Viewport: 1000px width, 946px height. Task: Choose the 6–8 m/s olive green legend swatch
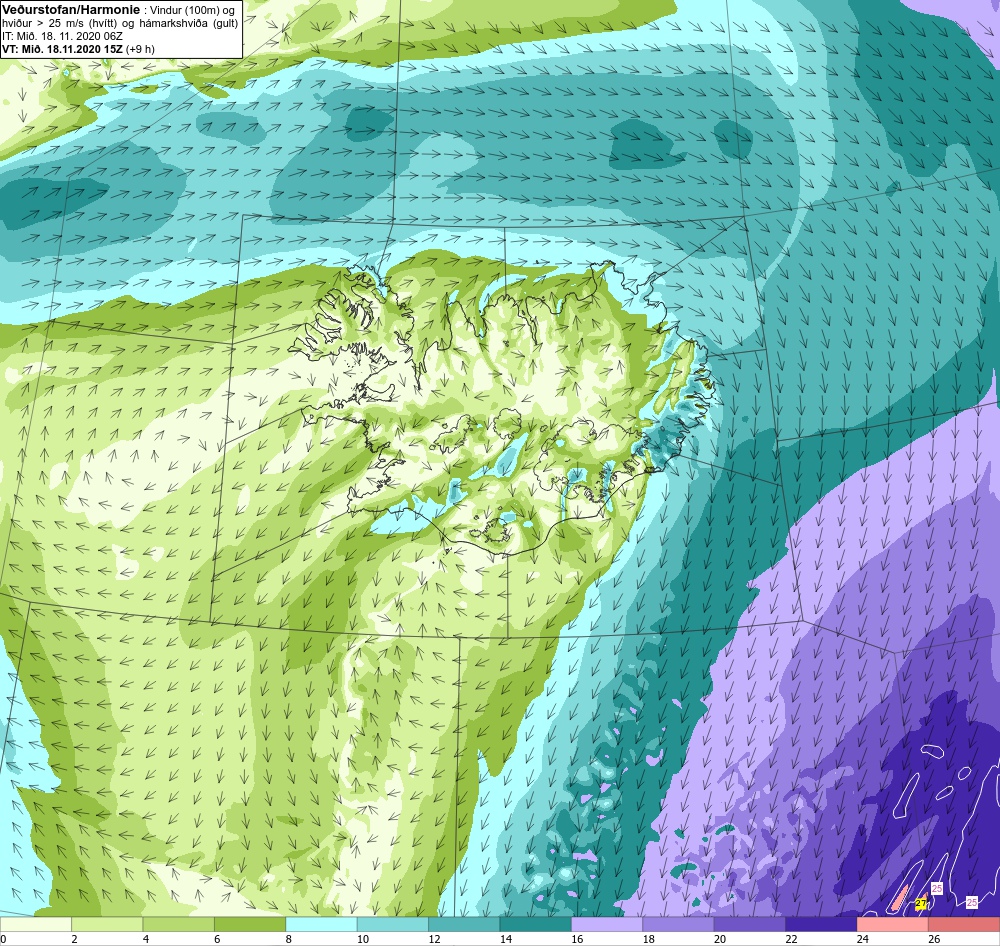point(250,925)
